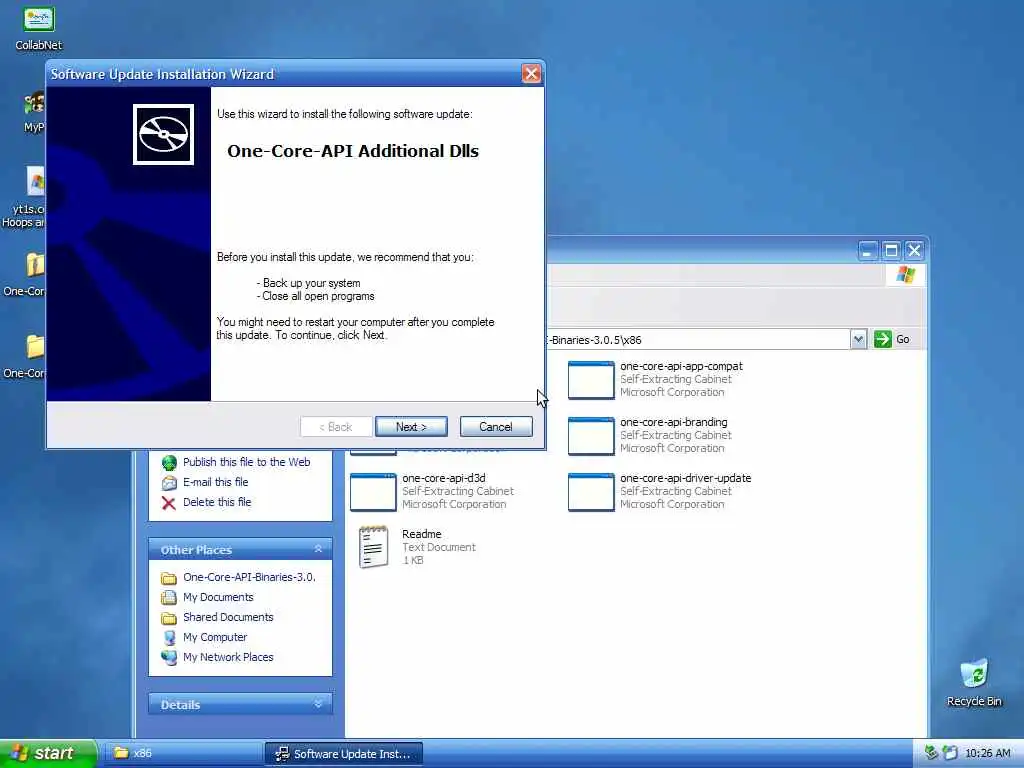The height and width of the screenshot is (768, 1024).
Task: Click 'Self-Extracting Cabinet' under one-core-api-branding
Action: pyautogui.click(x=676, y=435)
